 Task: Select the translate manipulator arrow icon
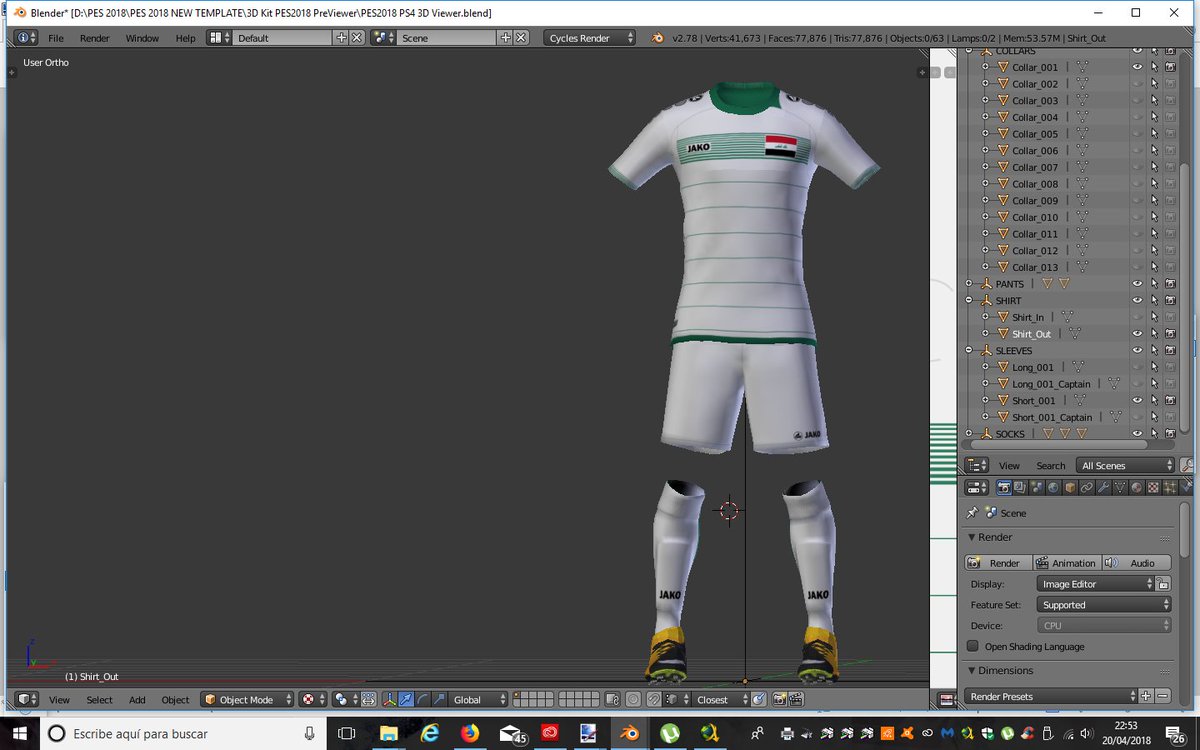coord(406,700)
